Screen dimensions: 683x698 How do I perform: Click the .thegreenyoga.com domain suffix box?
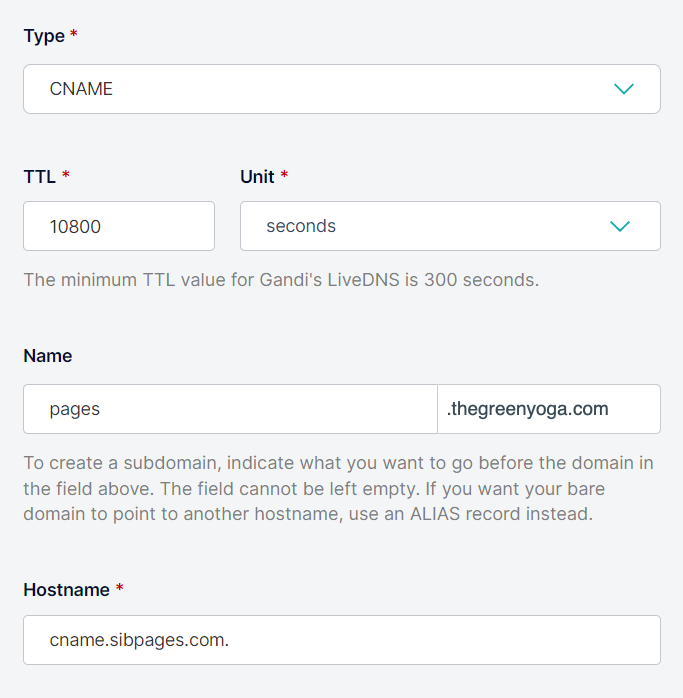click(548, 409)
